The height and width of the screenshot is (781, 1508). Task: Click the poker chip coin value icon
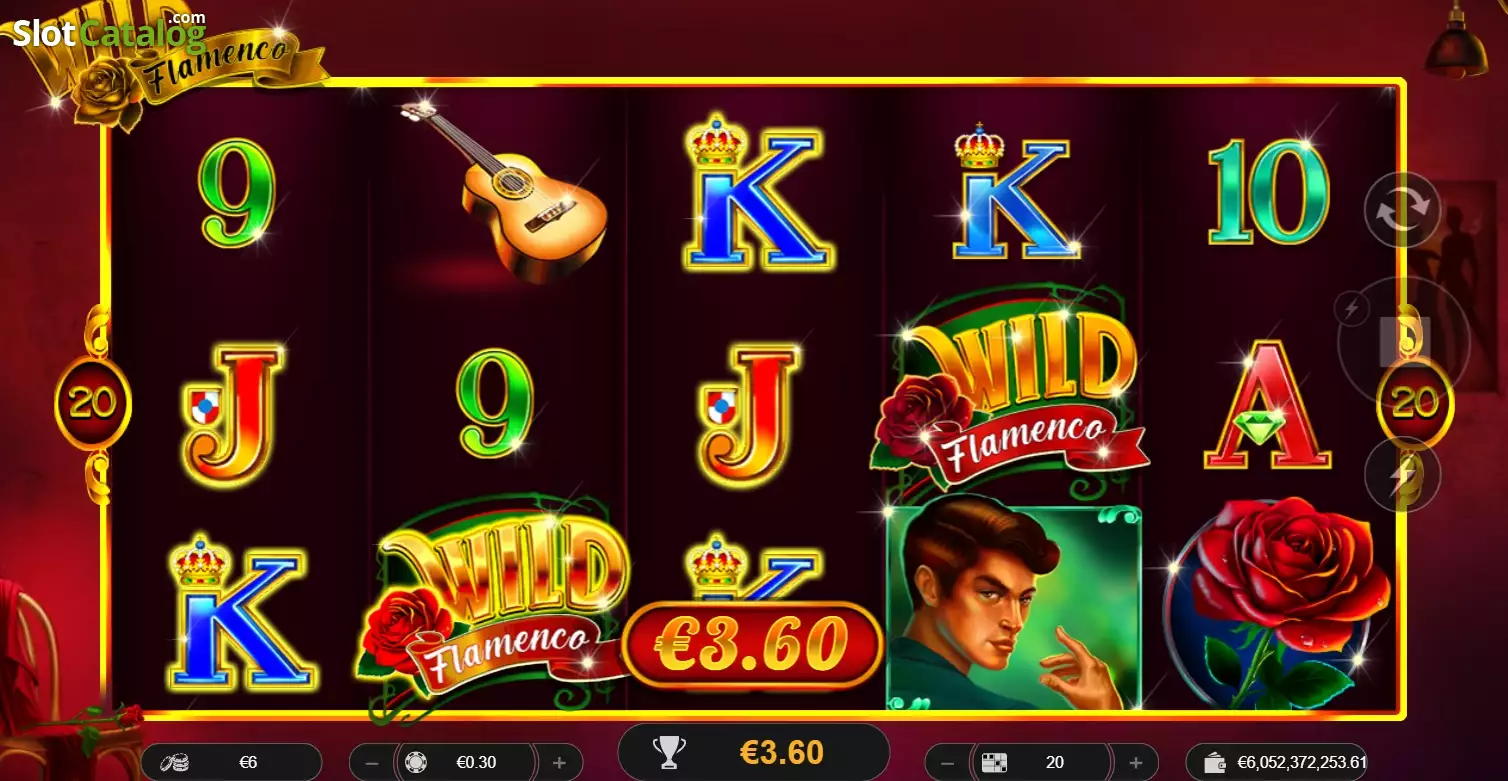tap(416, 762)
